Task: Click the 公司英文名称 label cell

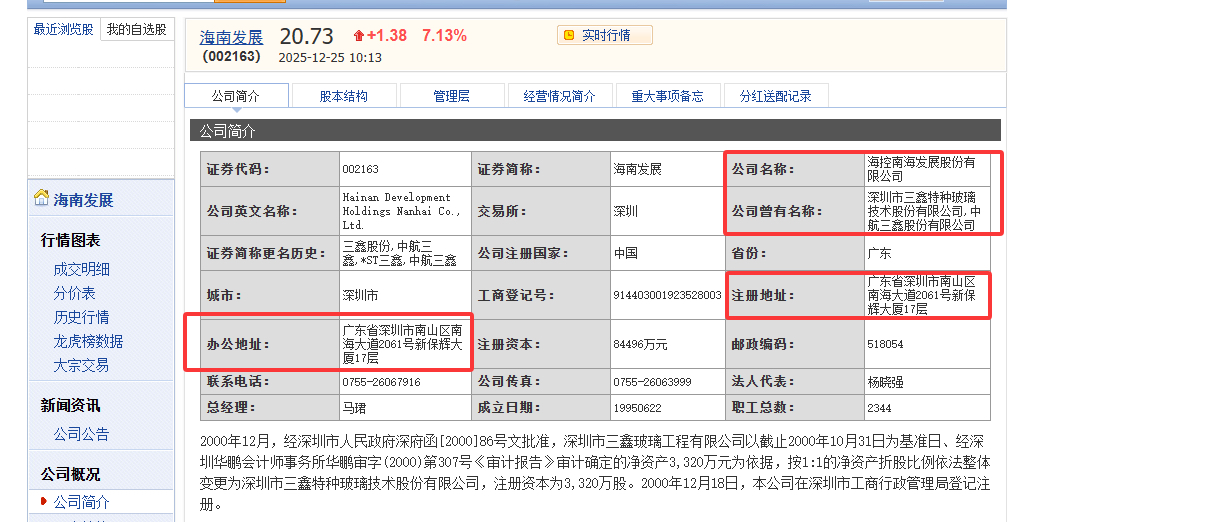Action: point(269,211)
